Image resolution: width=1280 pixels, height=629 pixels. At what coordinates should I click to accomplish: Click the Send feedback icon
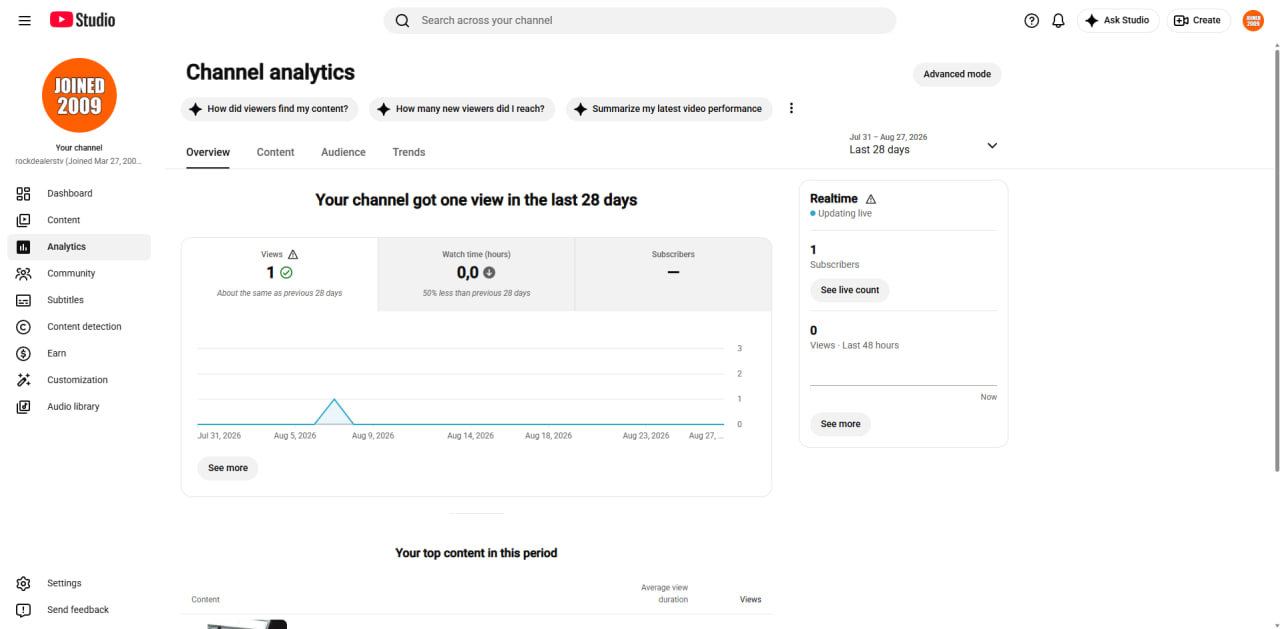click(x=24, y=610)
